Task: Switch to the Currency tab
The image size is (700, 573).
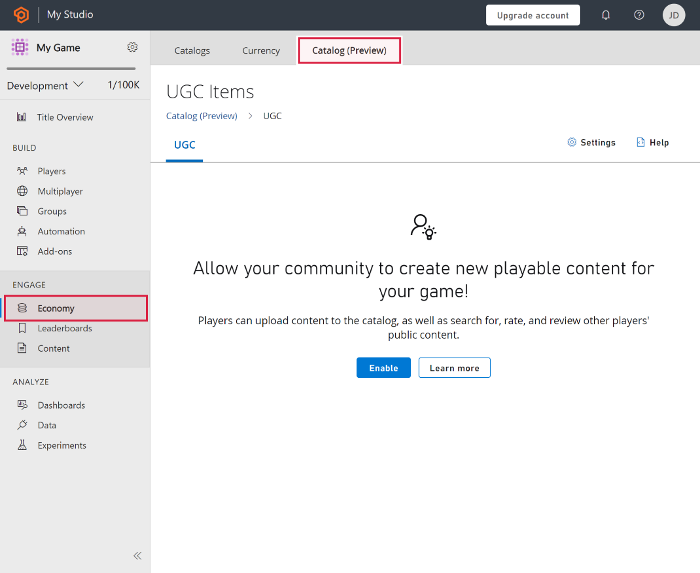Action: point(261,50)
